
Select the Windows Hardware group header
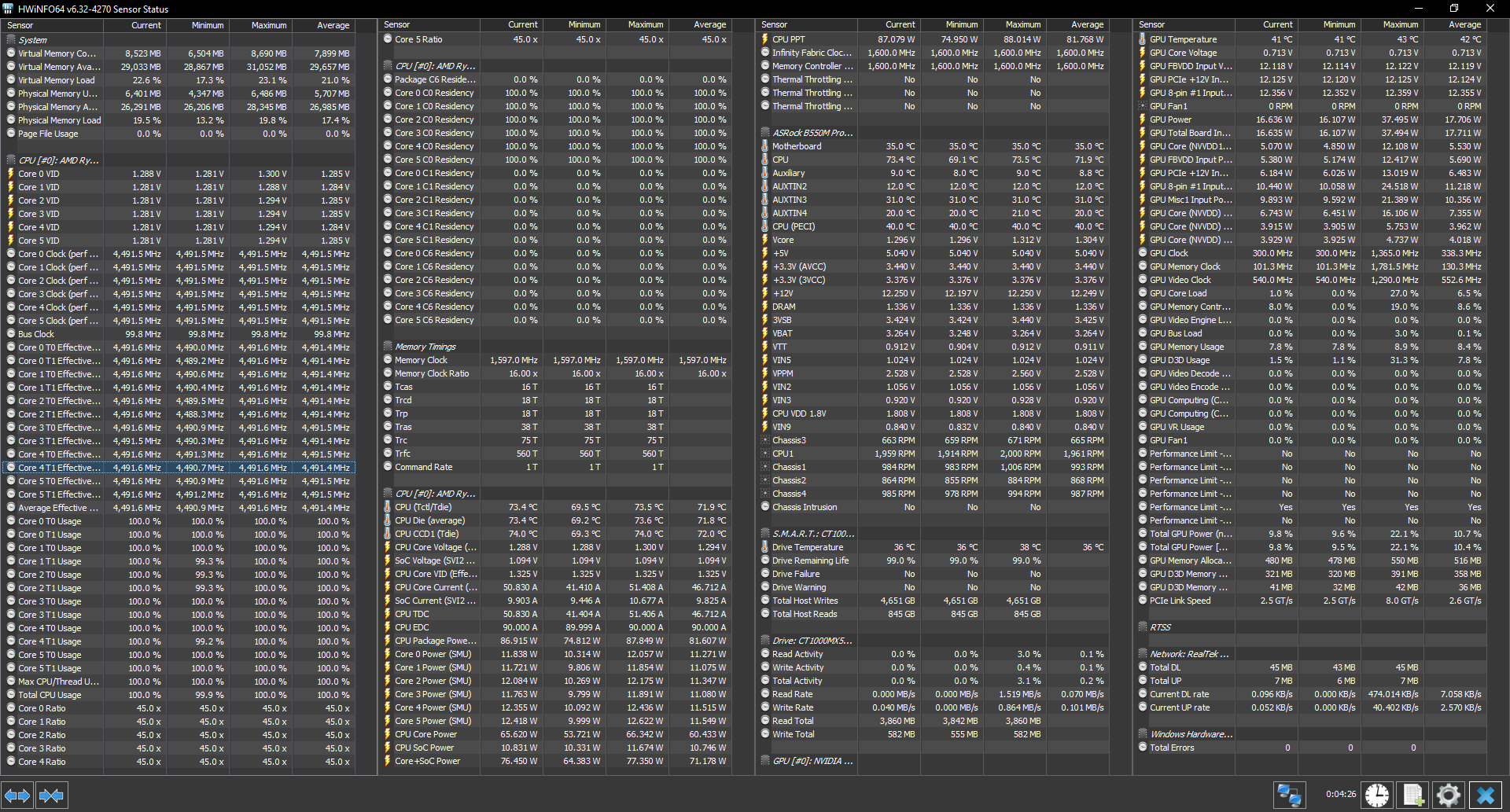pyautogui.click(x=1311, y=734)
